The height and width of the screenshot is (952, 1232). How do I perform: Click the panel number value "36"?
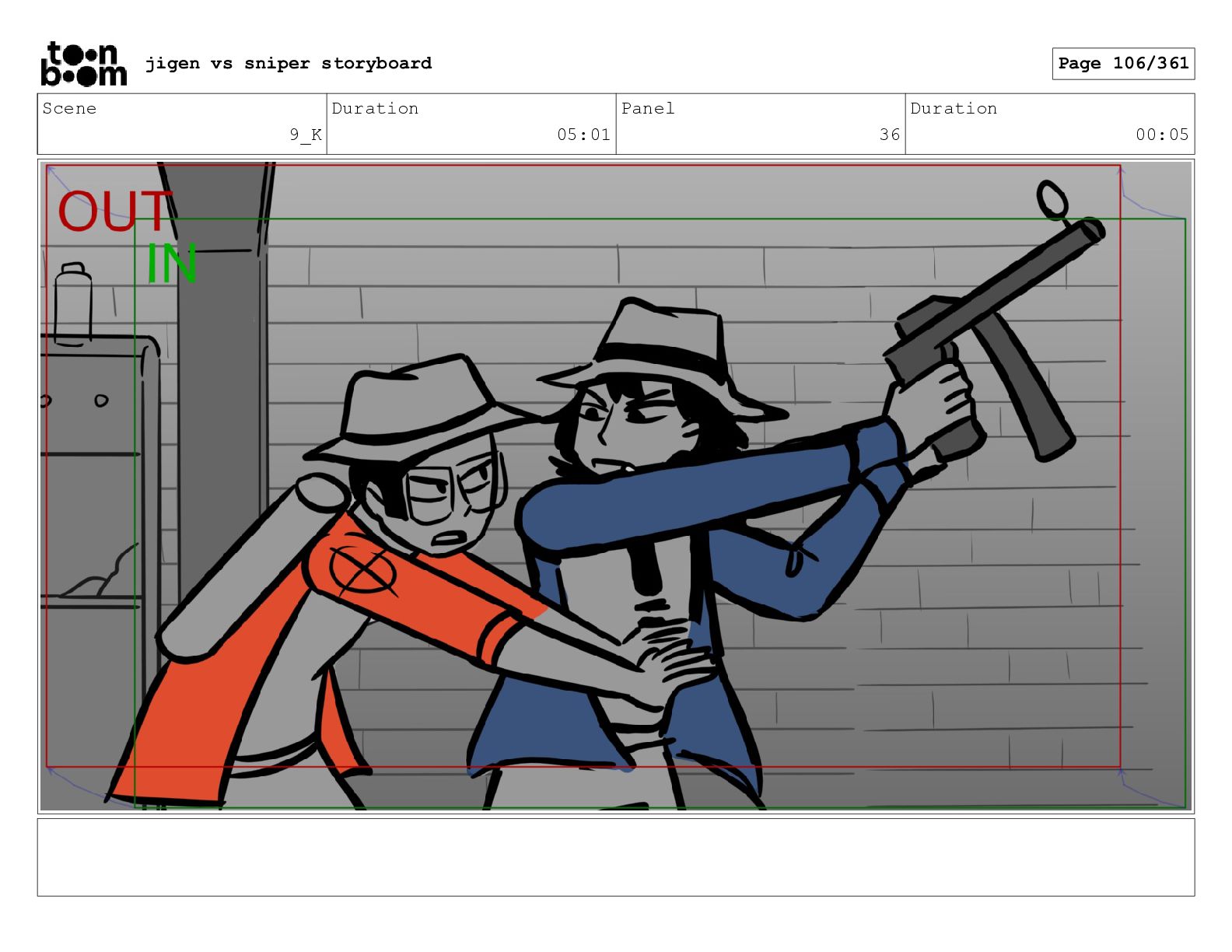pyautogui.click(x=890, y=135)
